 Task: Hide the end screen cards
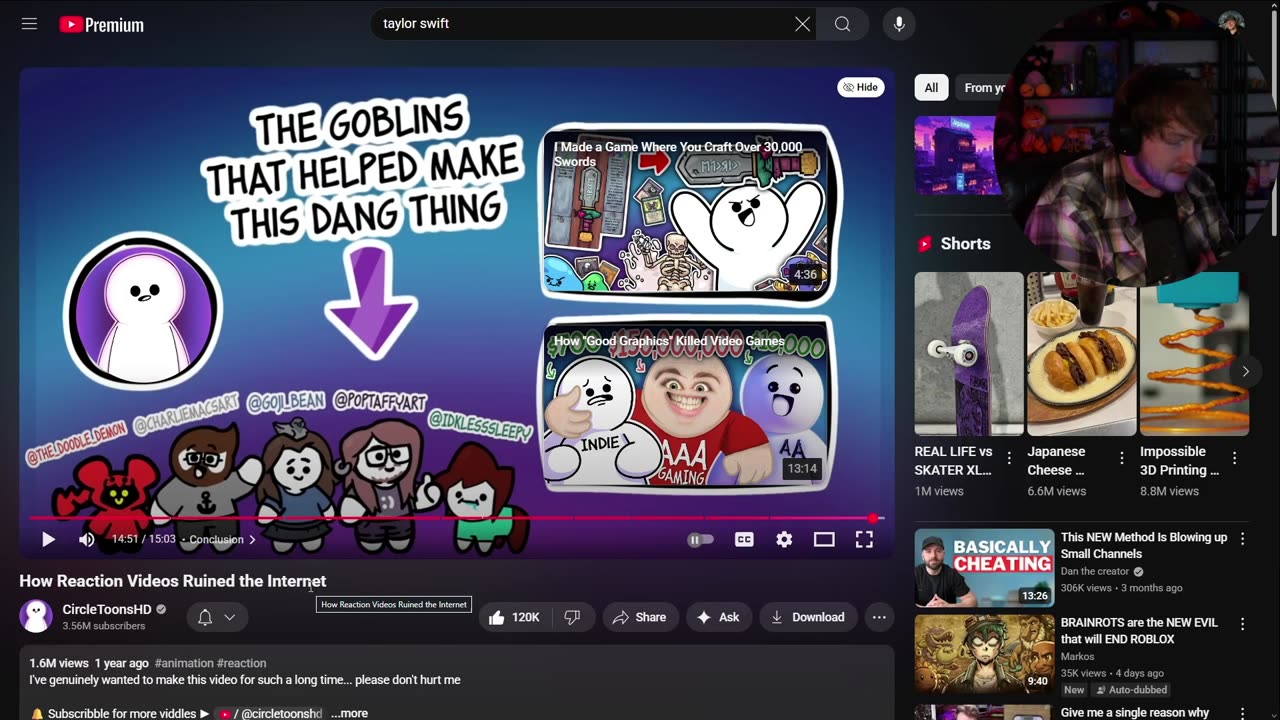[x=860, y=87]
